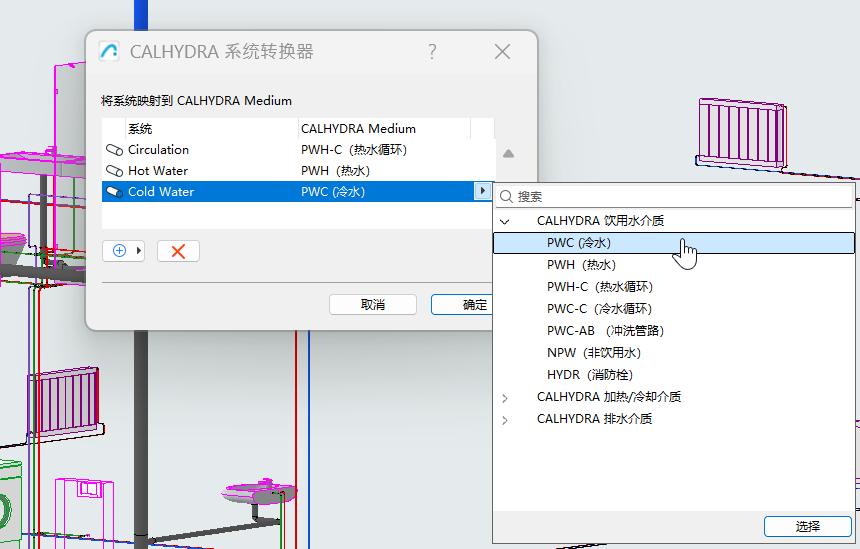Select PWC-AB (冲洗管路) in the medium list
This screenshot has height=549, width=860.
(x=674, y=331)
